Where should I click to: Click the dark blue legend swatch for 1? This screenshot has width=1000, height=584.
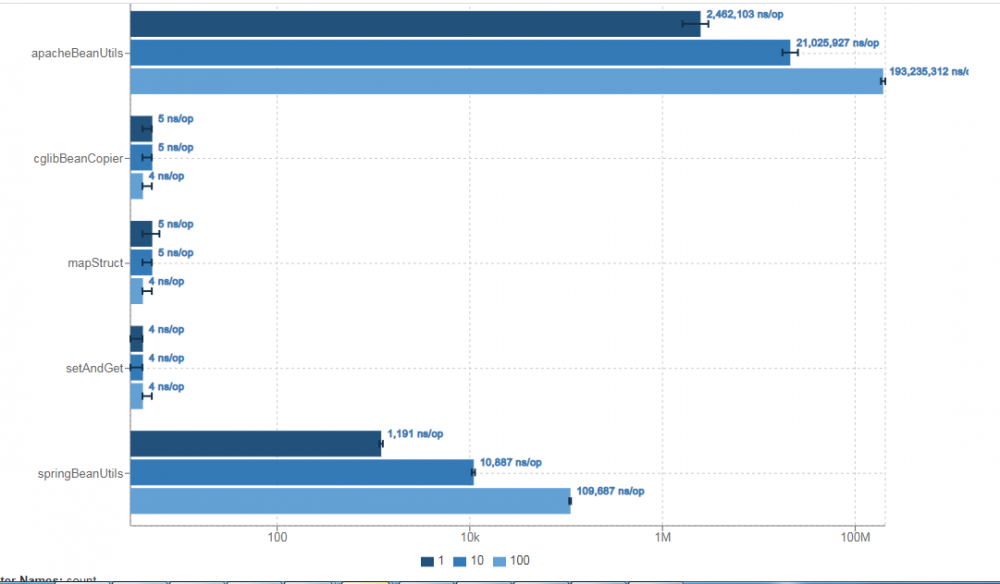click(x=427, y=562)
